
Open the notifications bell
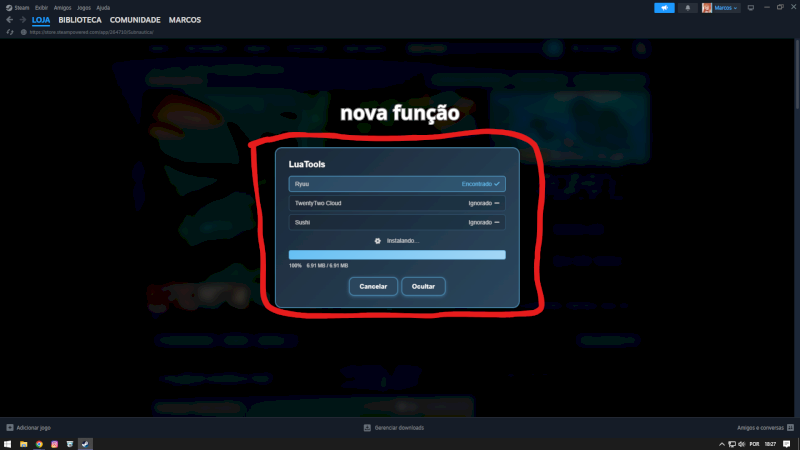tap(688, 8)
